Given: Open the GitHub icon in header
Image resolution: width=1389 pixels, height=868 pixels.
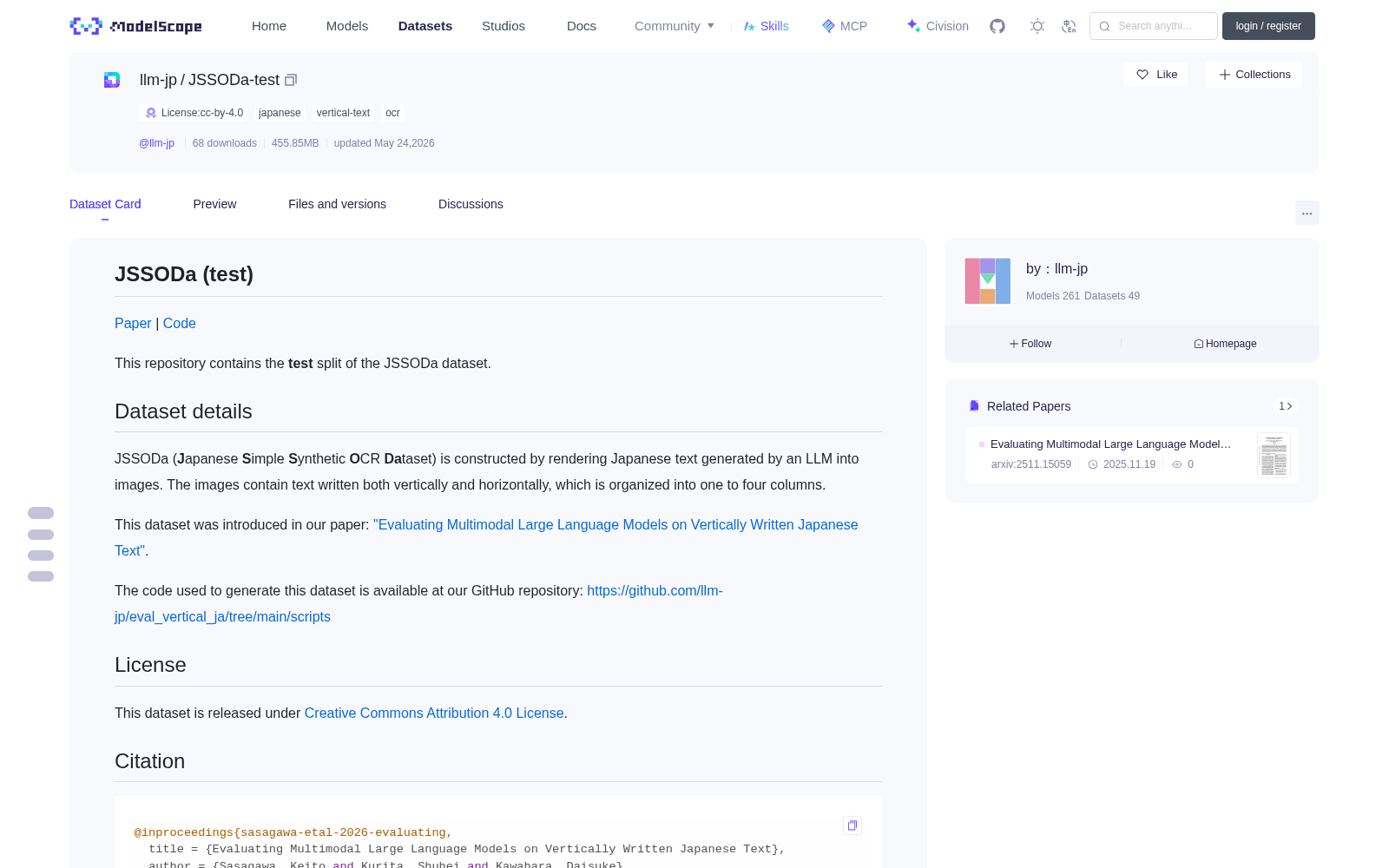Looking at the screenshot, I should click(x=997, y=26).
